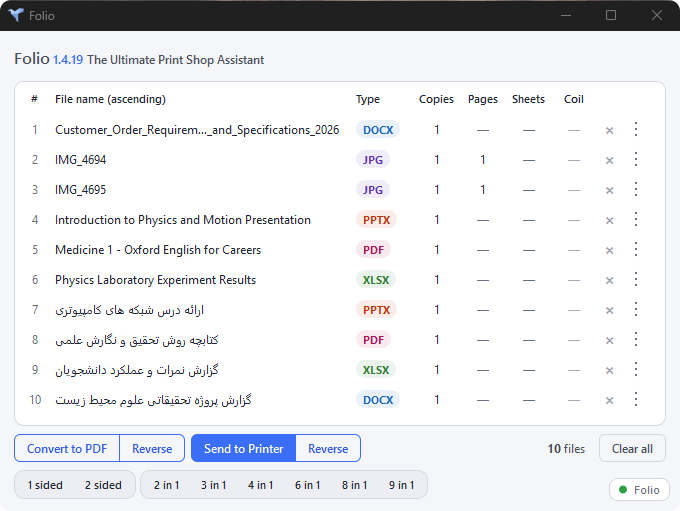Click the Coil column header
The image size is (680, 511).
pos(574,99)
